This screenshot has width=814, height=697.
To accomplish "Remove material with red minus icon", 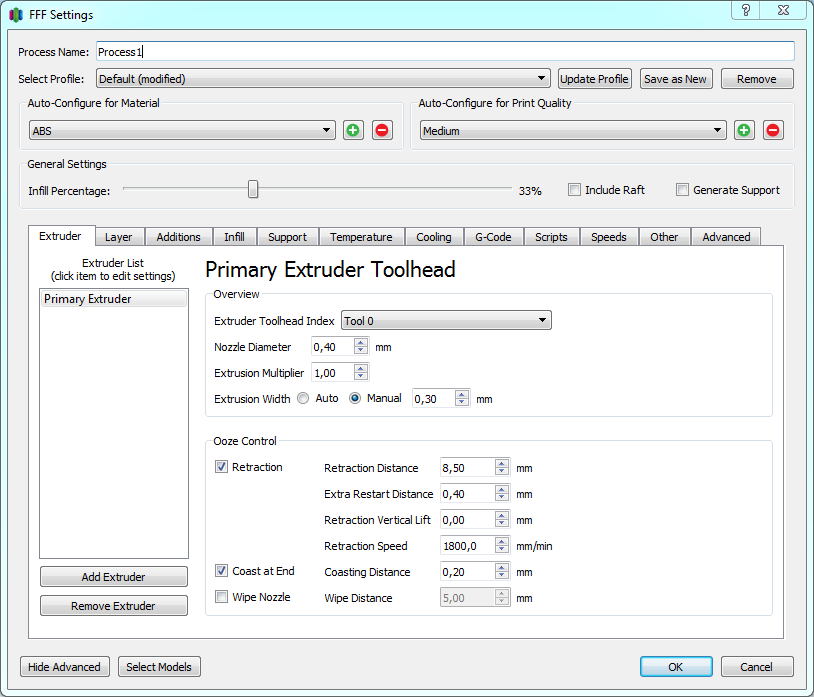I will 382,130.
